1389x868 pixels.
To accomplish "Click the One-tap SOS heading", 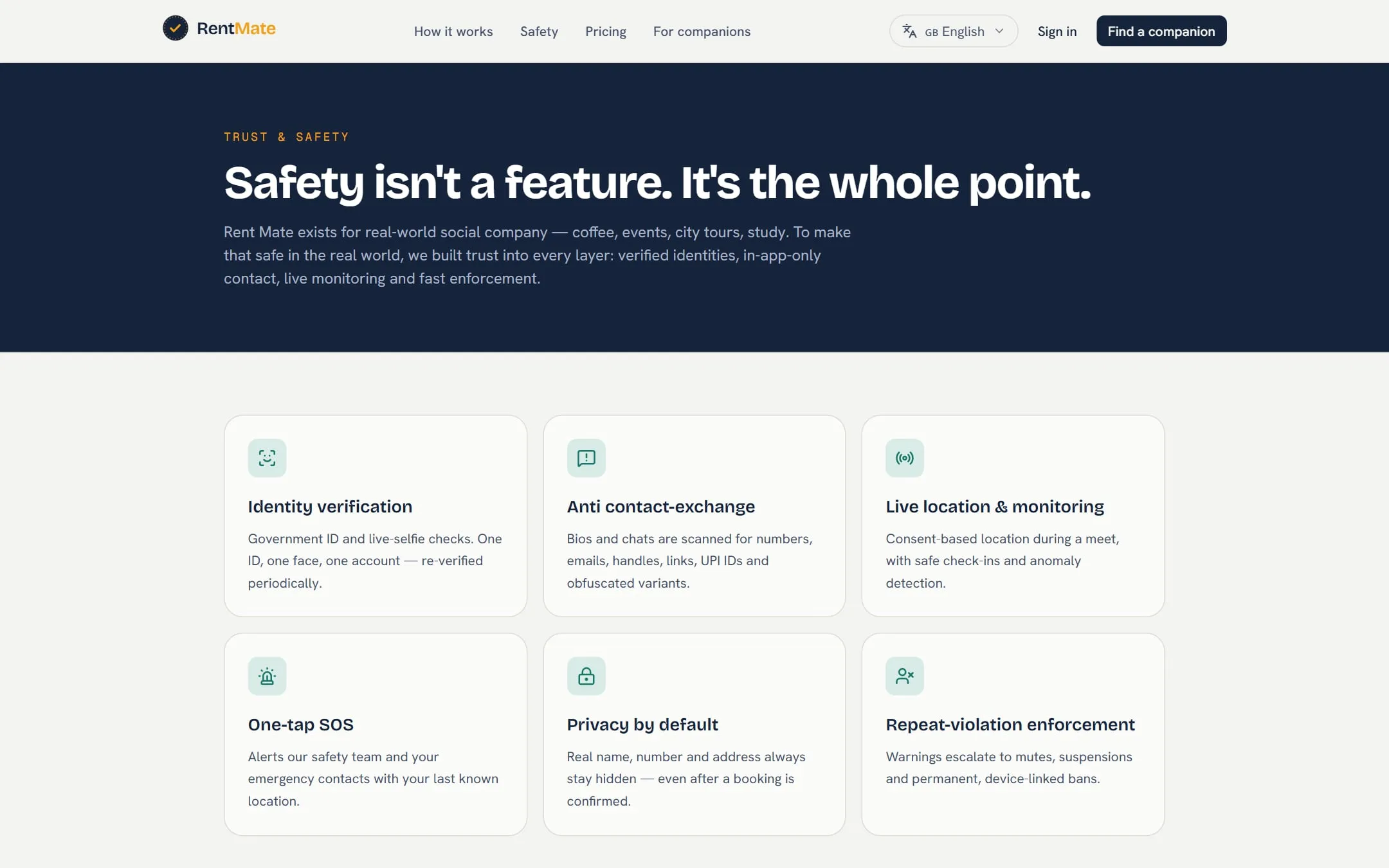I will [300, 725].
